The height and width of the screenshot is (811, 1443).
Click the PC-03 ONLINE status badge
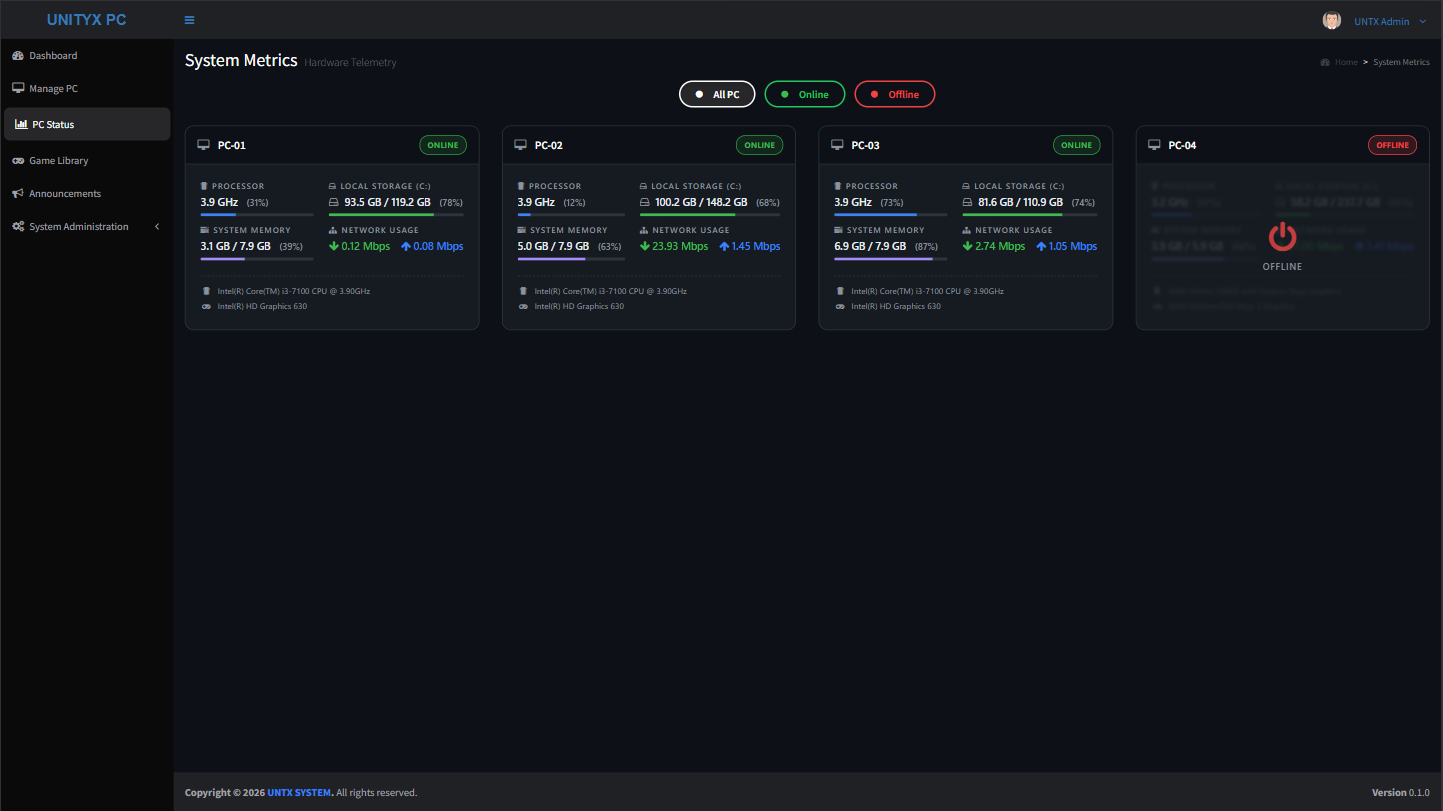(x=1076, y=145)
